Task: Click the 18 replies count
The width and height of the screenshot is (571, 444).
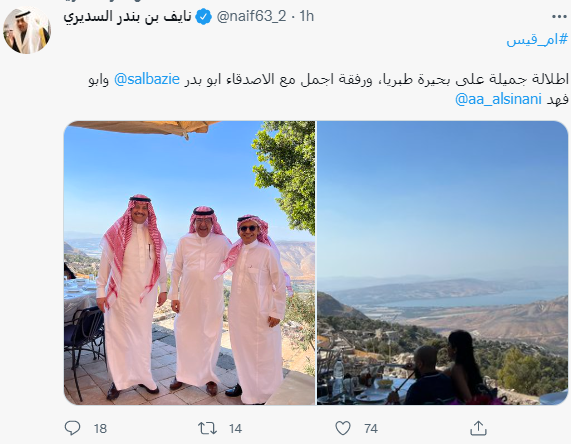Action: tap(100, 429)
